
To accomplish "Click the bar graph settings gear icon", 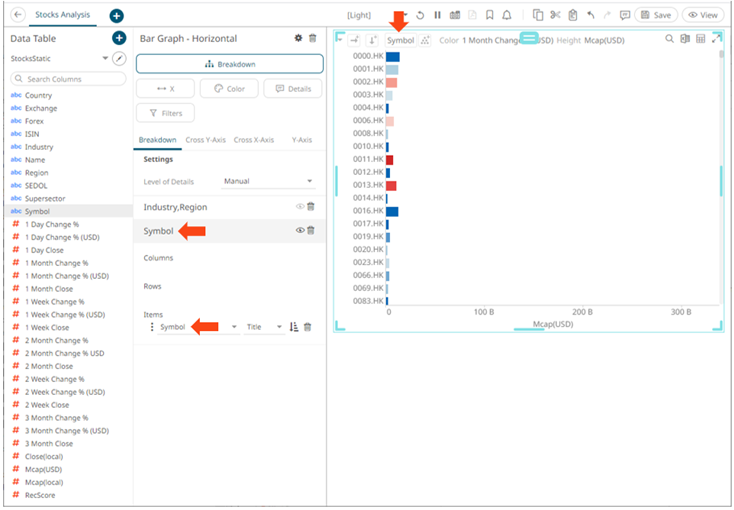I will click(298, 38).
